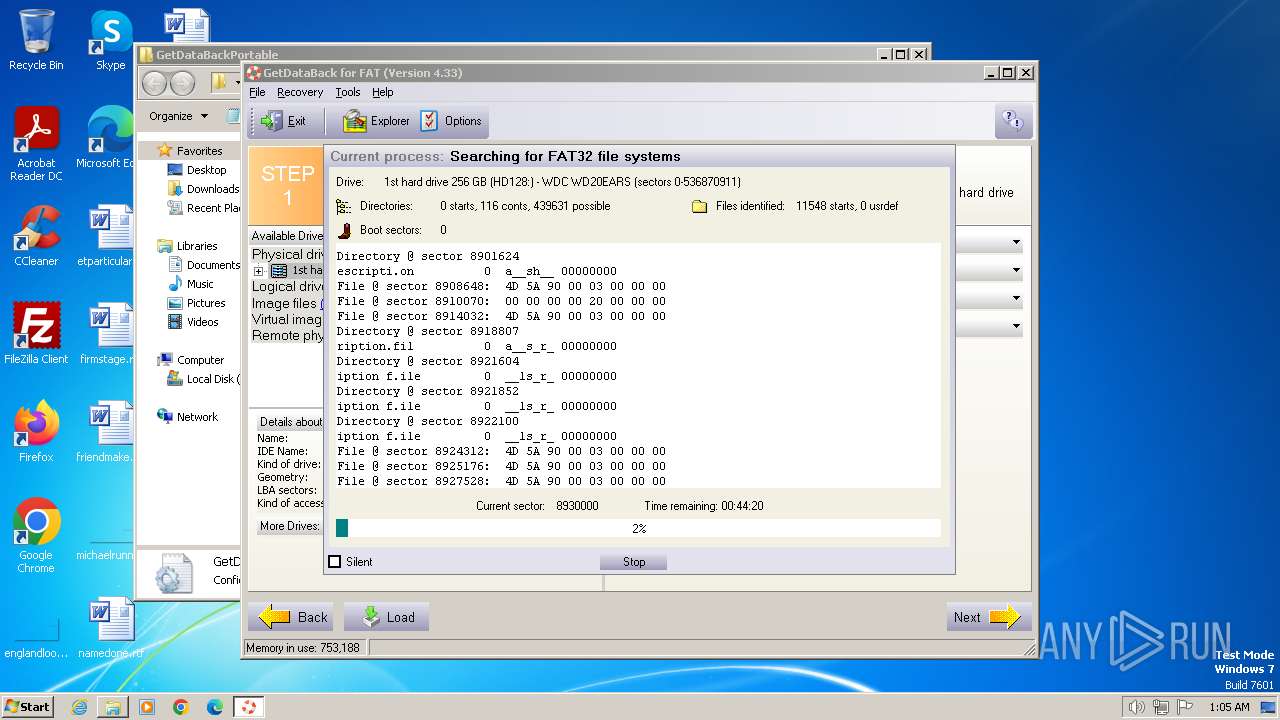Open the Explorer toolbar button
This screenshot has width=1280, height=720.
coord(376,121)
